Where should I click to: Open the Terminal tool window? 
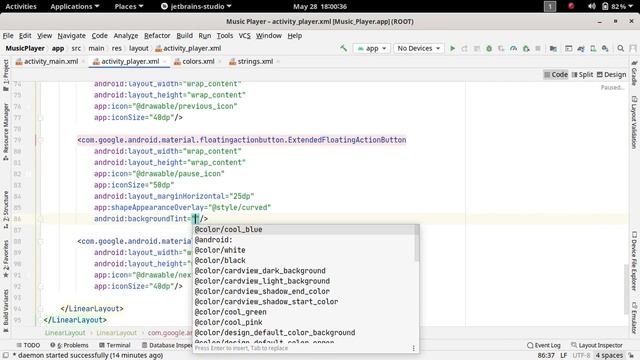[x=115, y=345]
